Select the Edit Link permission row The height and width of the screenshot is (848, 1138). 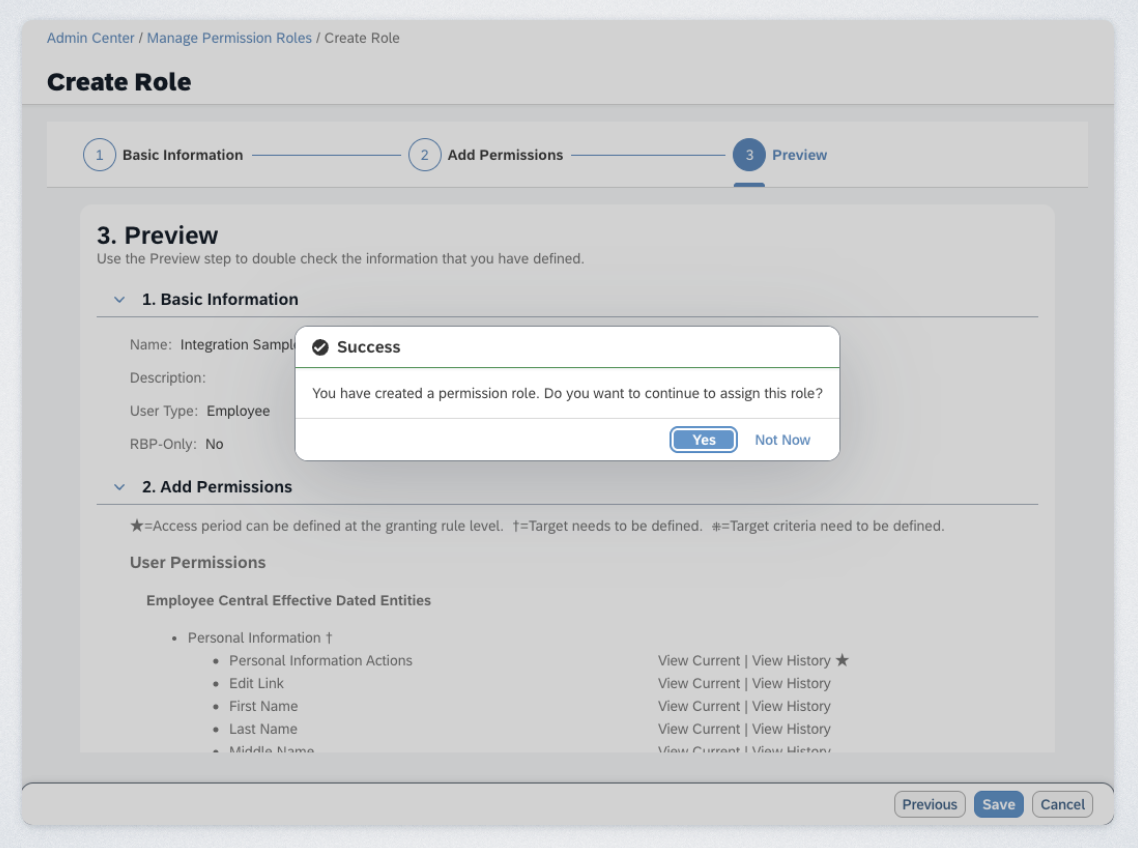pos(256,683)
